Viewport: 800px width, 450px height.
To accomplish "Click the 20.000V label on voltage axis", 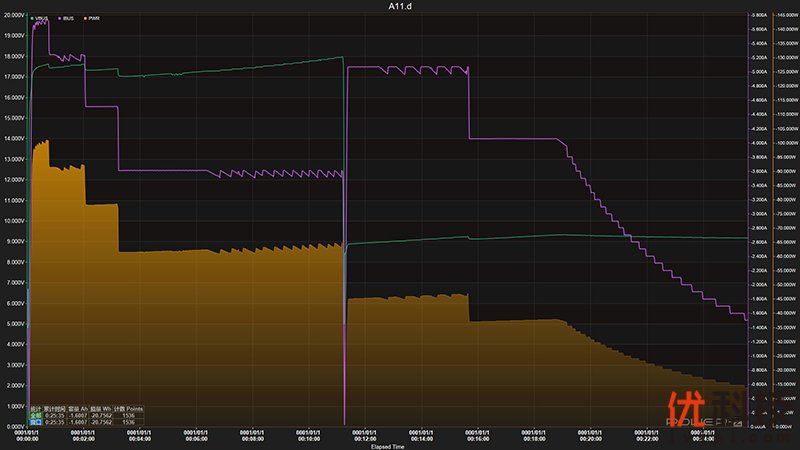I will click(13, 15).
